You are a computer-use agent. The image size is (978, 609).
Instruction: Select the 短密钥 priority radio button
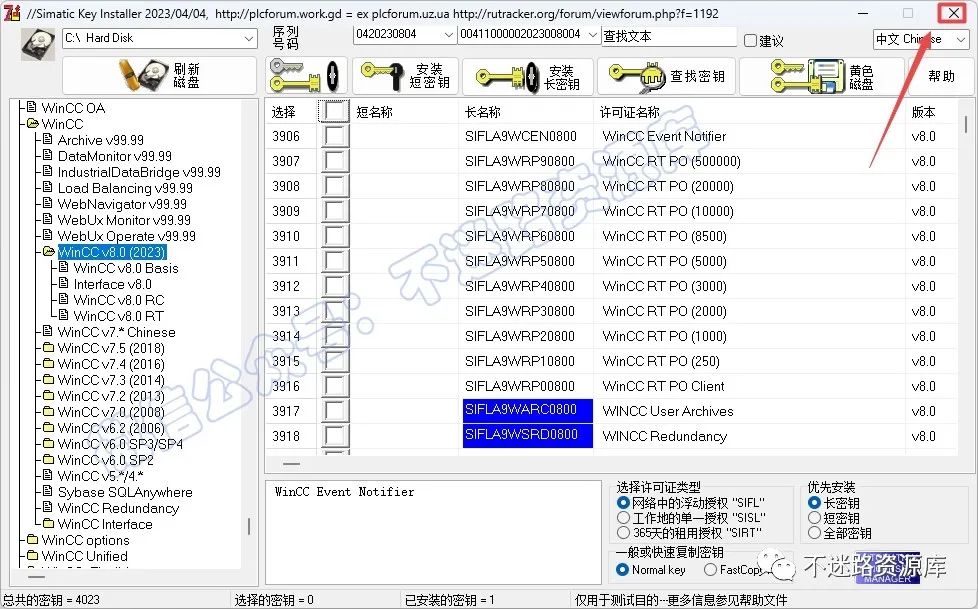(814, 518)
